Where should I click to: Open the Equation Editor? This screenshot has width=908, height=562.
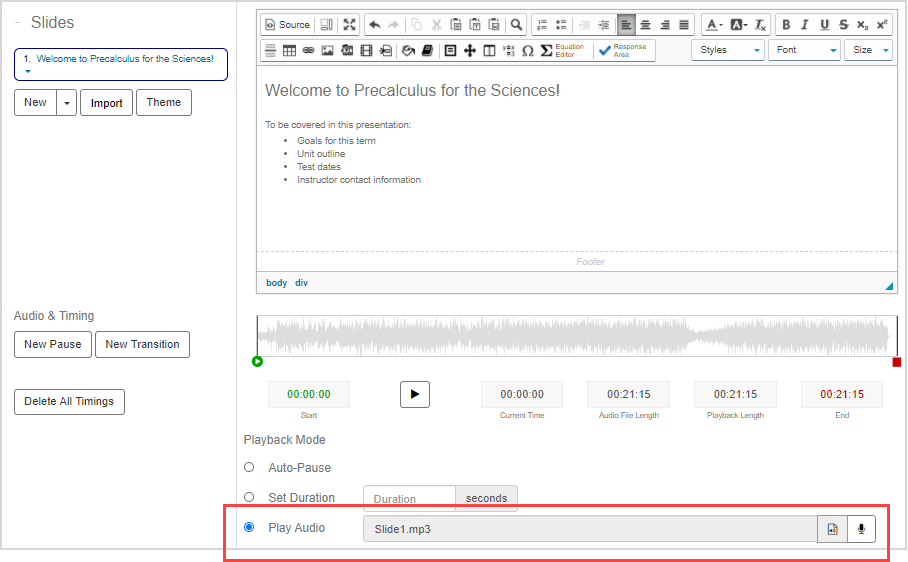[x=562, y=50]
